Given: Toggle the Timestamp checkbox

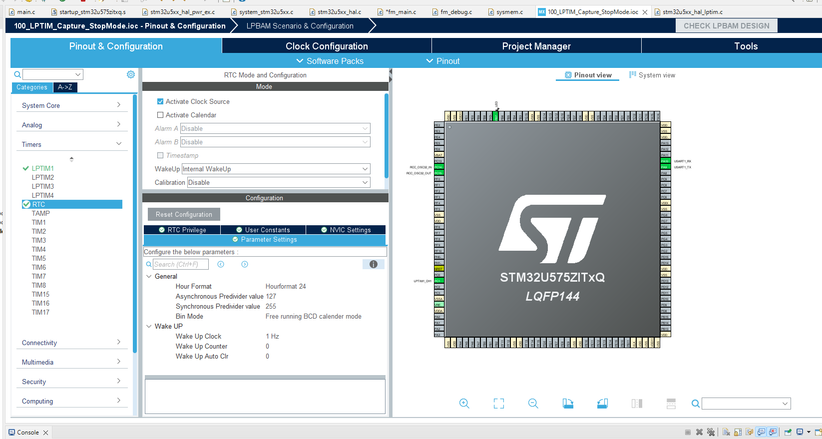Looking at the screenshot, I should 160,155.
